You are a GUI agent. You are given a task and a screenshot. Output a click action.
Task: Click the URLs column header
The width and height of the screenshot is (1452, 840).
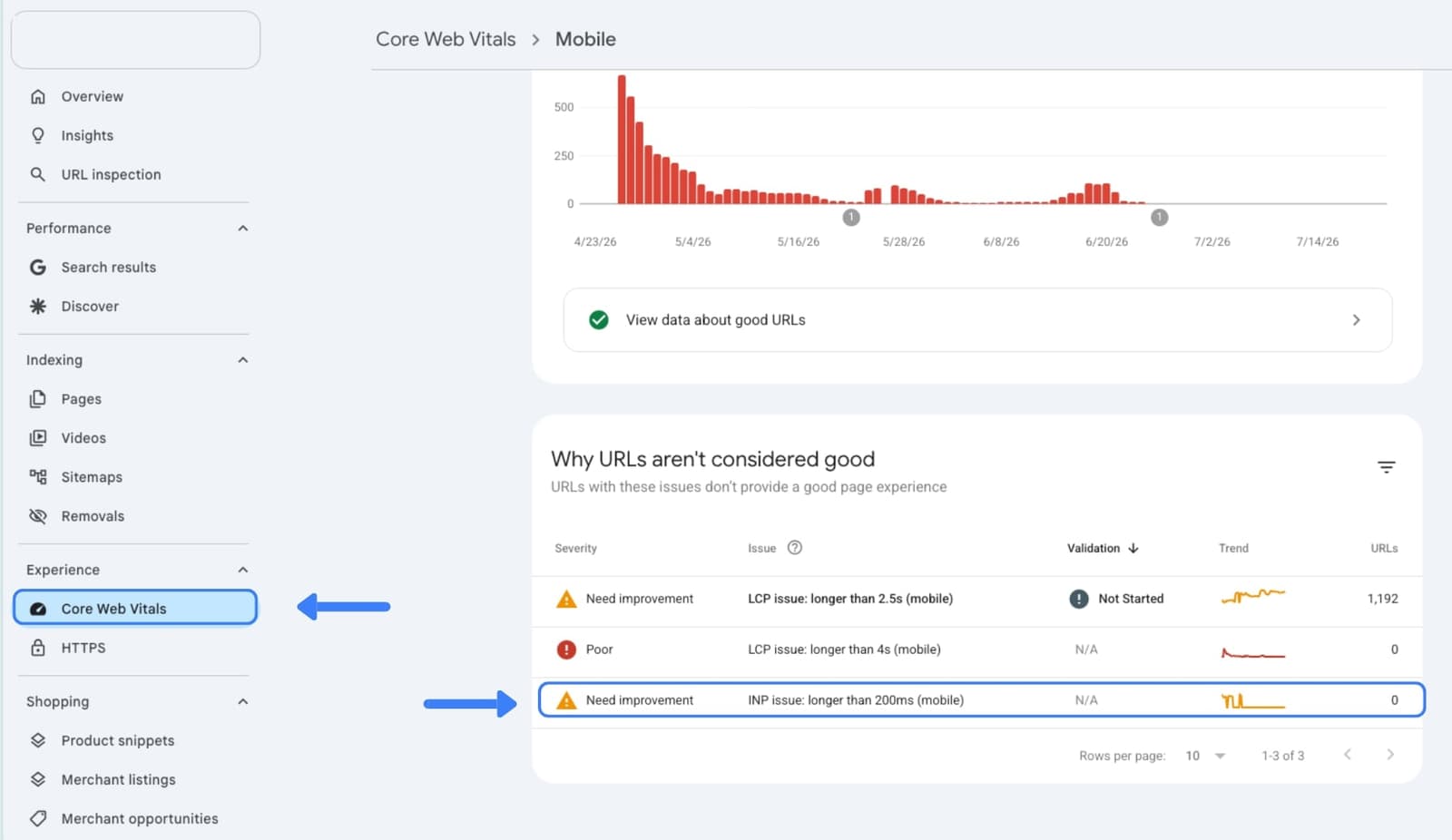click(1384, 548)
